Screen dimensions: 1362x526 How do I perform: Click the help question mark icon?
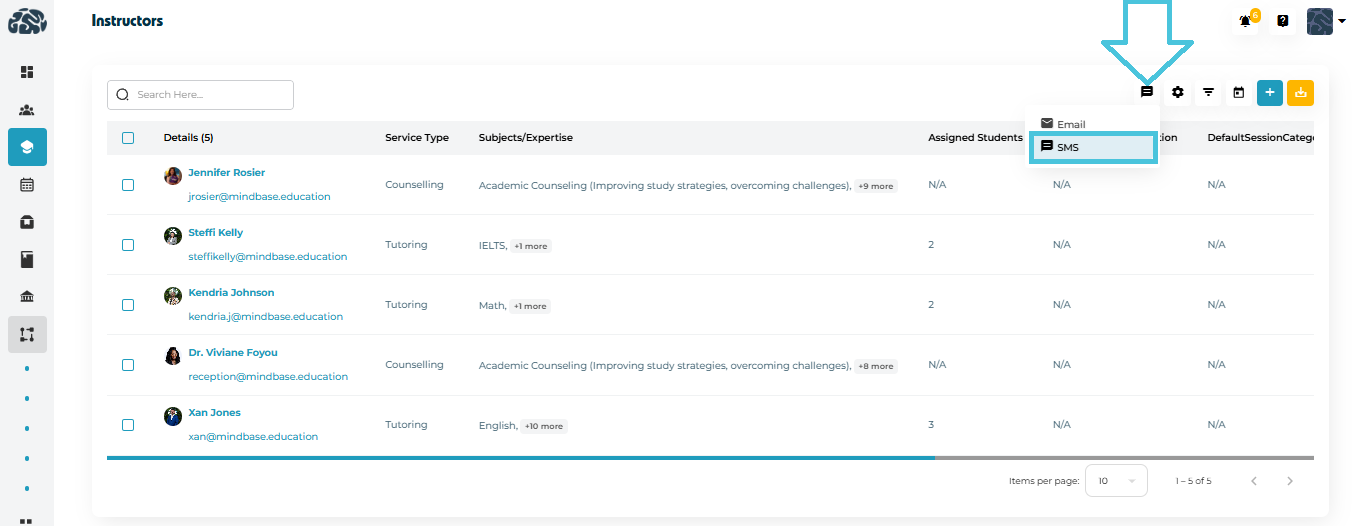coord(1283,21)
